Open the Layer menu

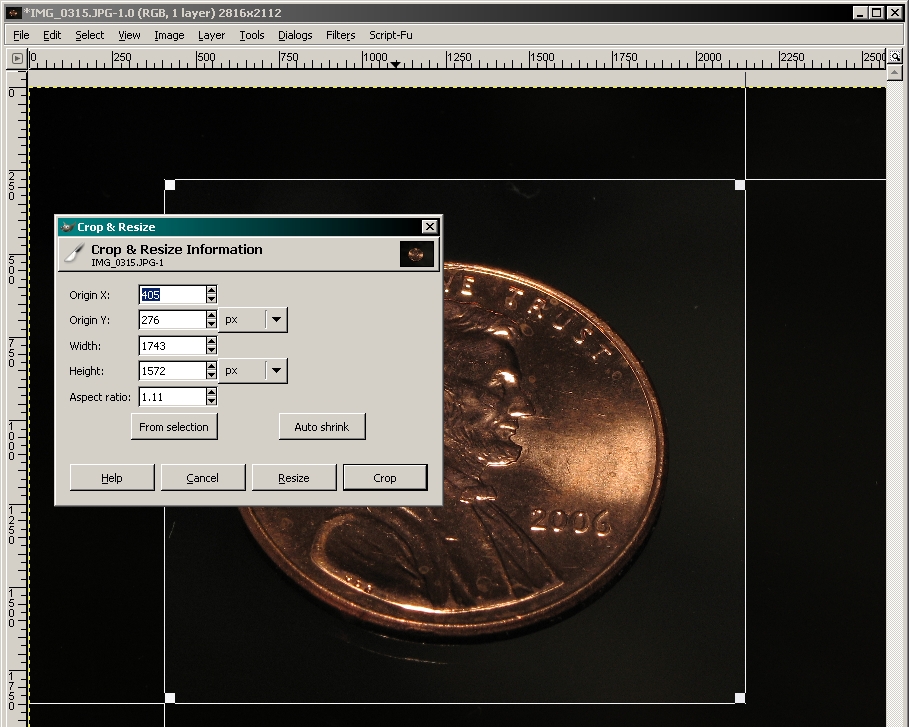point(211,35)
